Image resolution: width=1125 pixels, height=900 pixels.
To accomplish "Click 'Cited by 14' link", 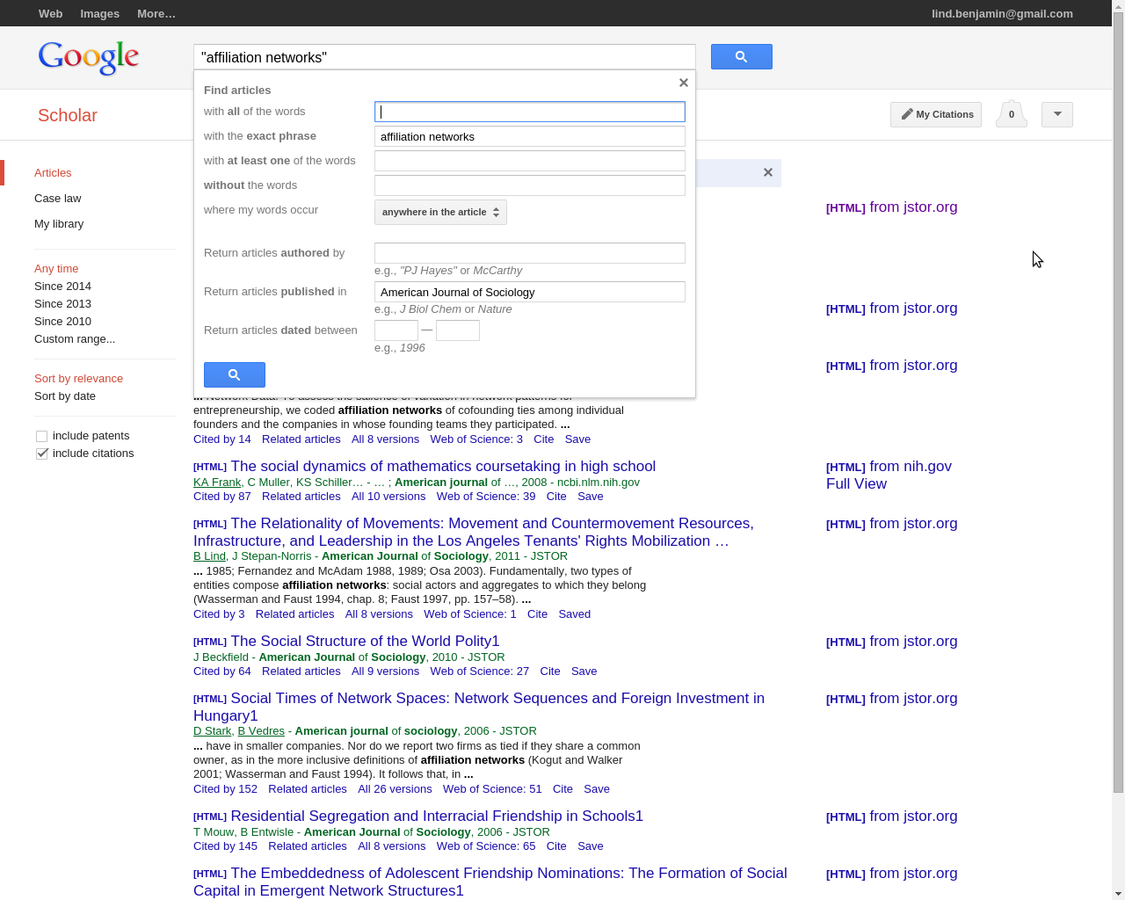I will [222, 439].
